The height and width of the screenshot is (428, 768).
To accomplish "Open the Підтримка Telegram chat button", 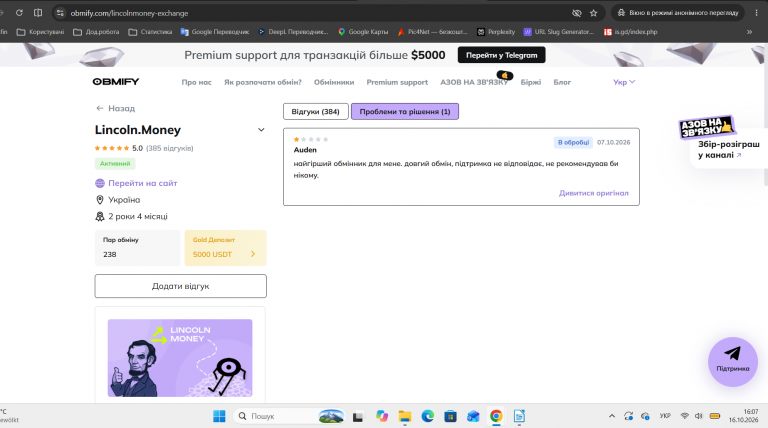I will point(733,361).
